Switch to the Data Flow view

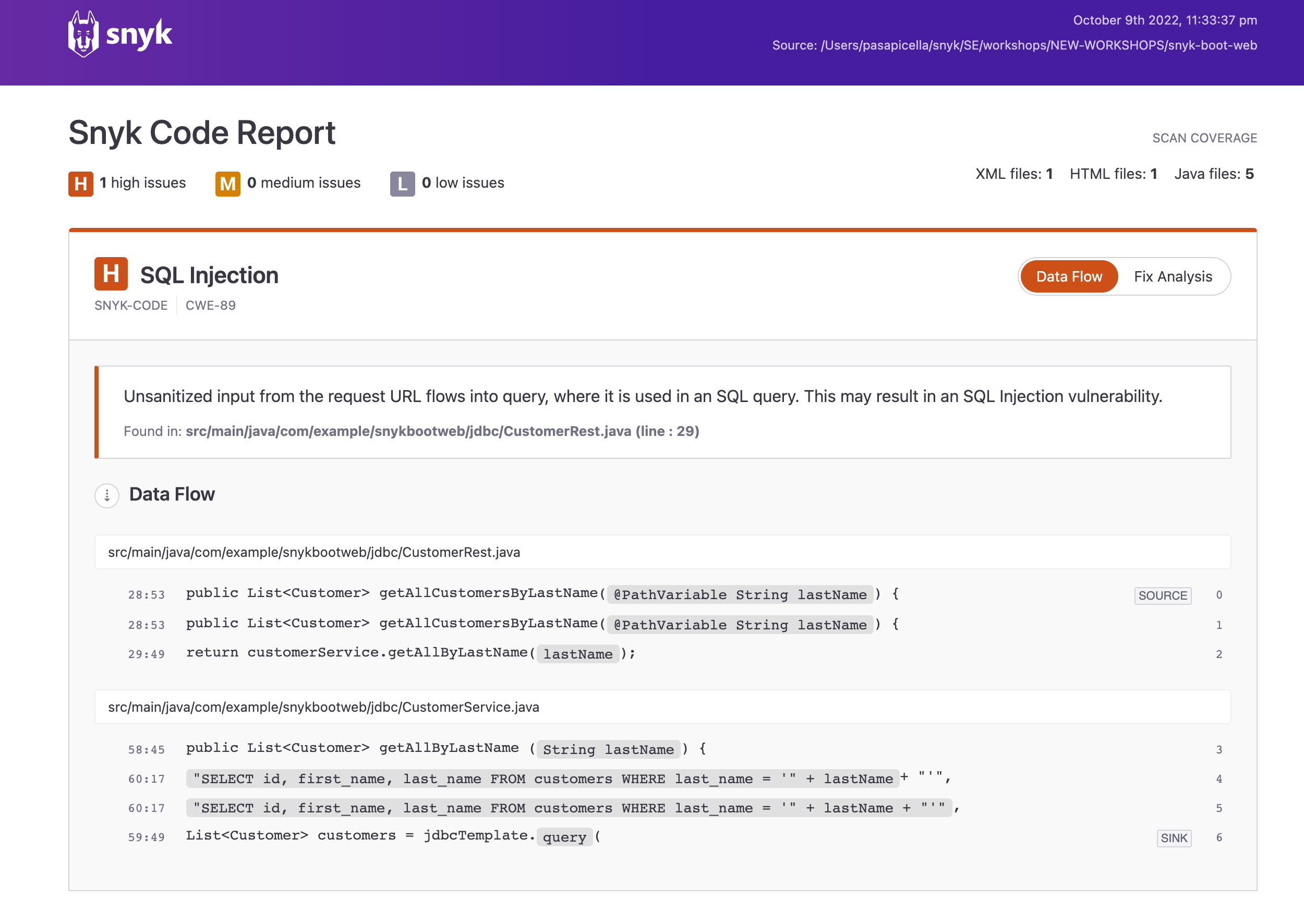click(x=1068, y=276)
